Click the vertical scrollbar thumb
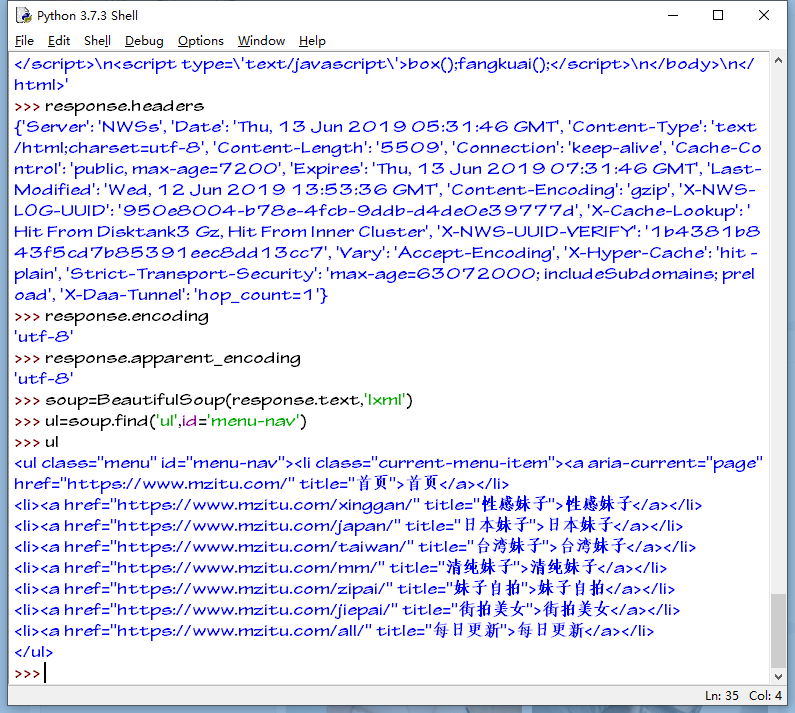795x713 pixels. [778, 631]
